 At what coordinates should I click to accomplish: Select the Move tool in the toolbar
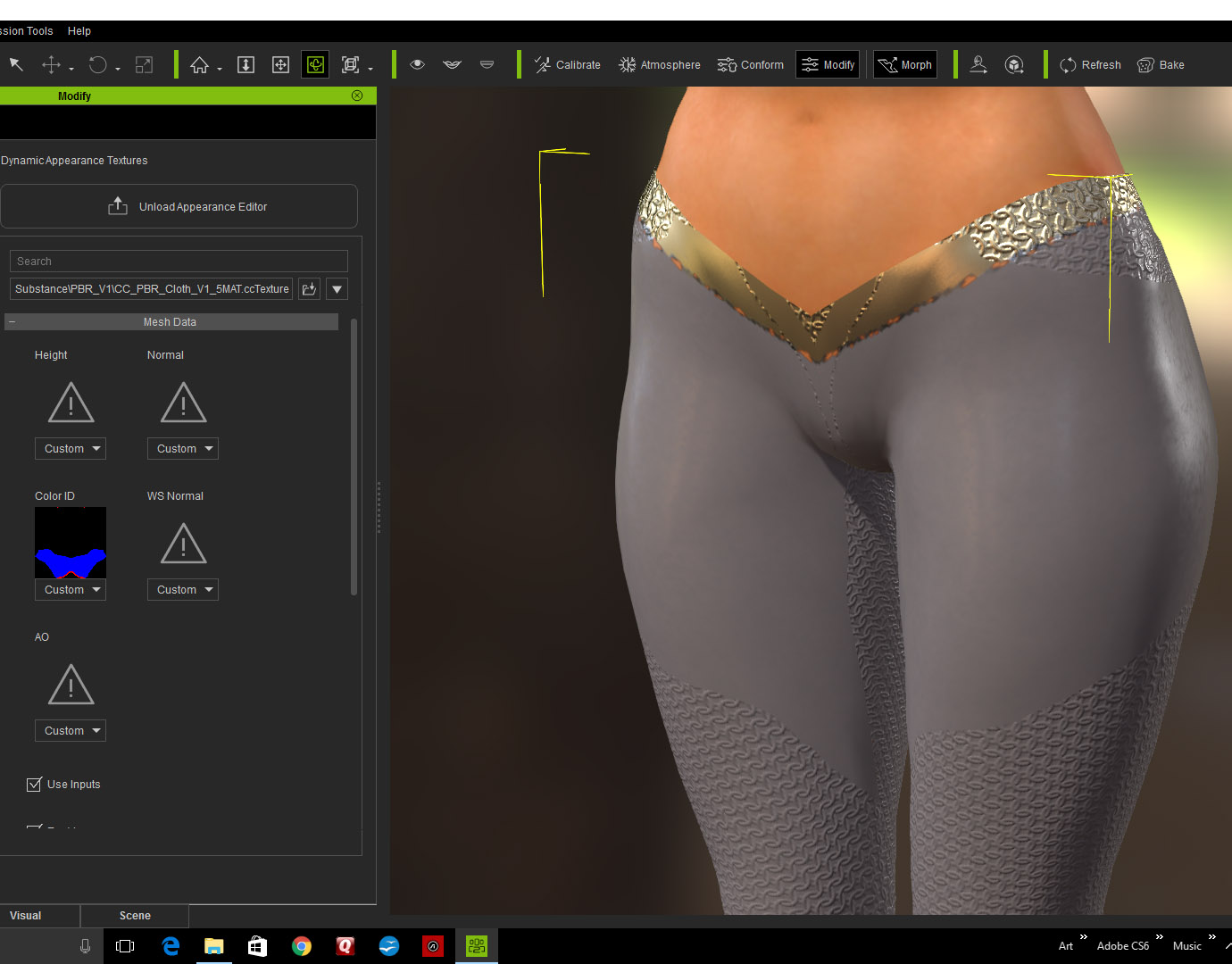(52, 64)
